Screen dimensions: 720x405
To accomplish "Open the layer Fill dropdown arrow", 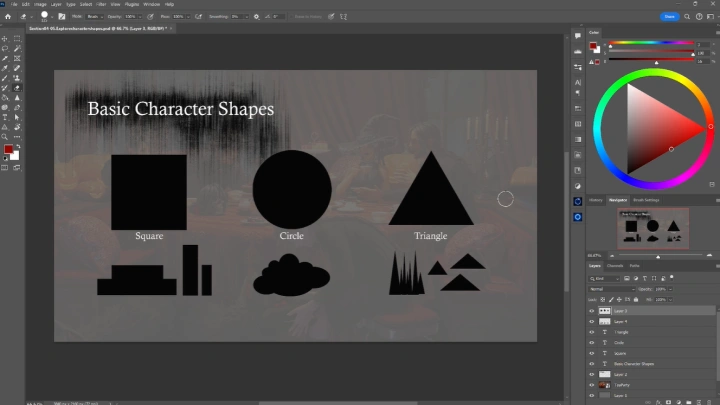I will pos(670,299).
